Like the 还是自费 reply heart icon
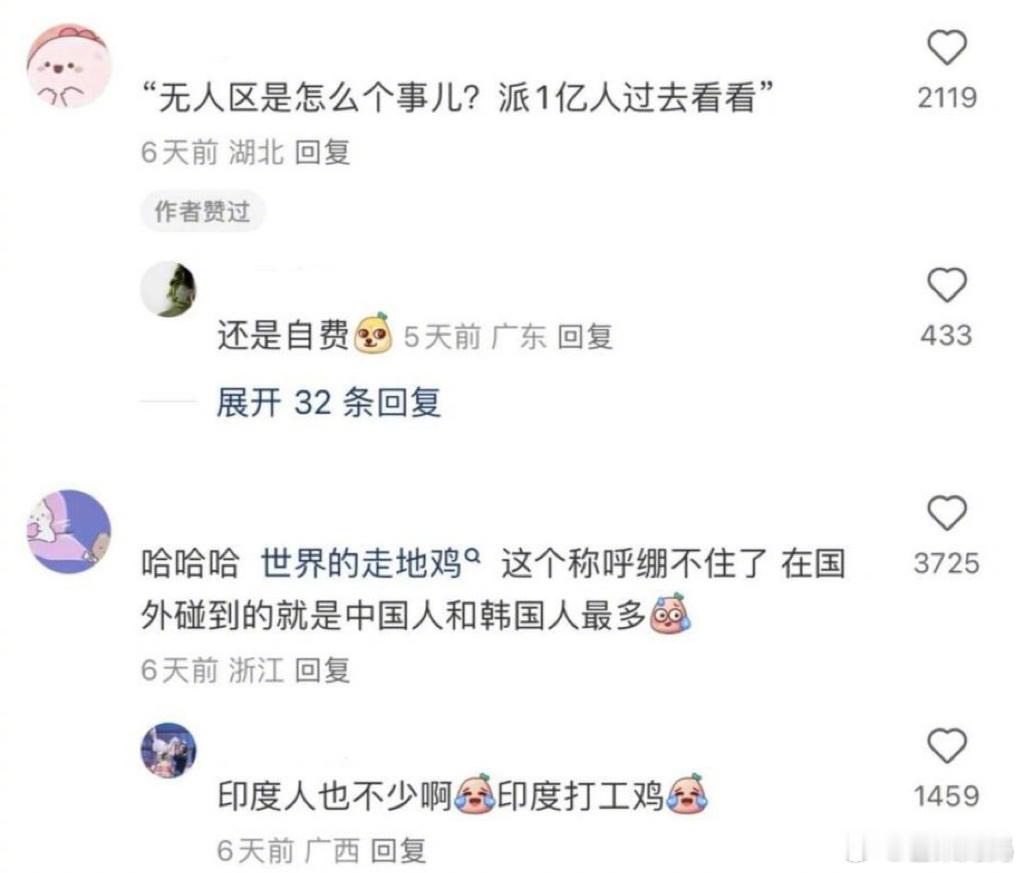The image size is (1024, 873). [947, 285]
